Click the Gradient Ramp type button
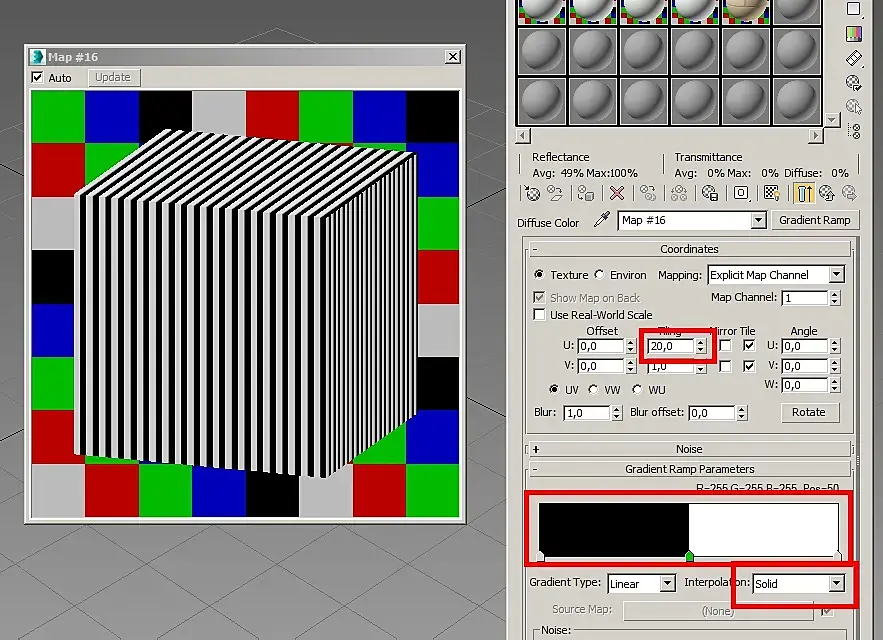 click(814, 220)
